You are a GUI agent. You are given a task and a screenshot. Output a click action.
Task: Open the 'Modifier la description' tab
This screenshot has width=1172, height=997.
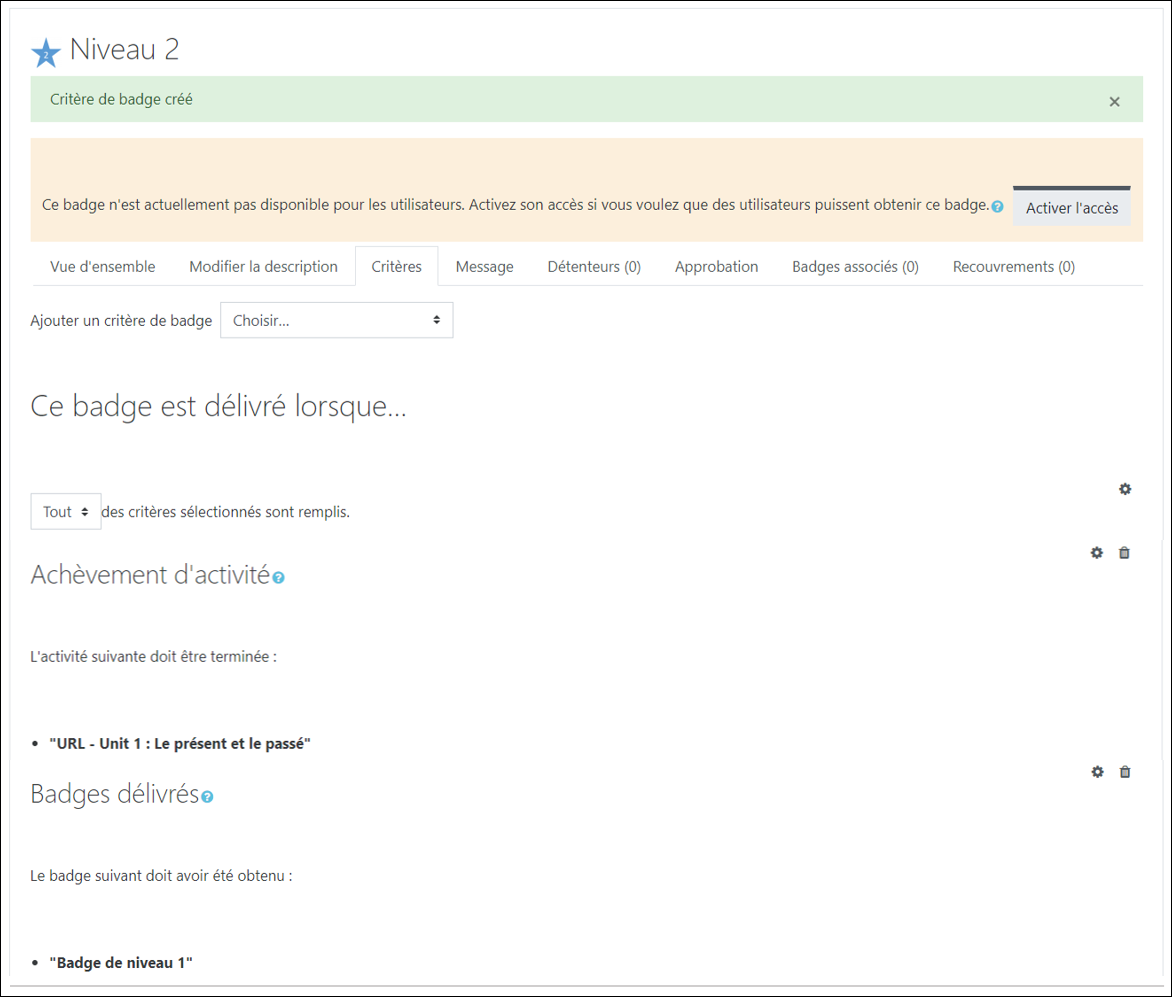pos(263,267)
